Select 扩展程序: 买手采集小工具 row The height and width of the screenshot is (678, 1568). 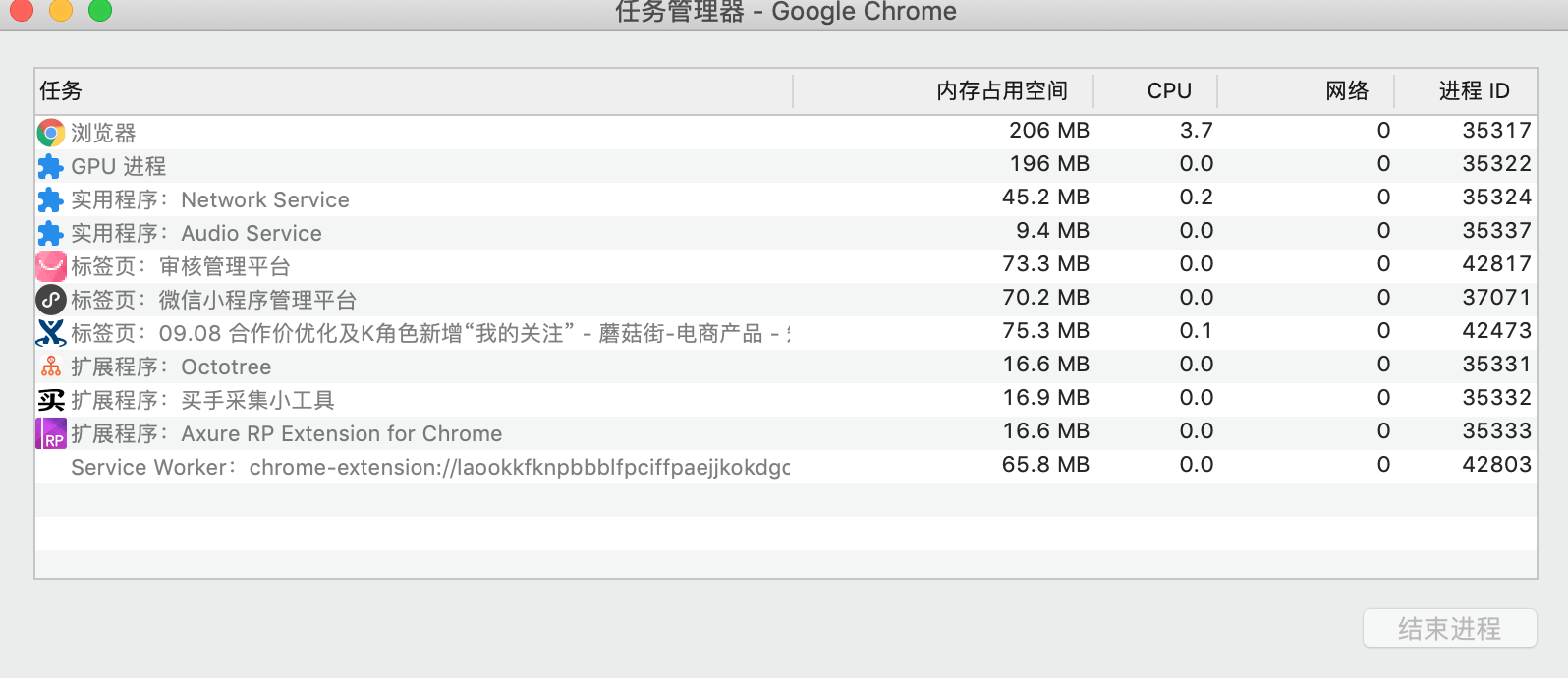(786, 399)
